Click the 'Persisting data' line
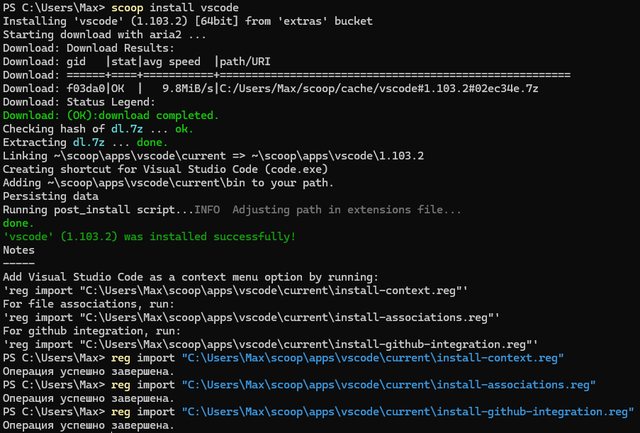The image size is (640, 433). pos(52,196)
